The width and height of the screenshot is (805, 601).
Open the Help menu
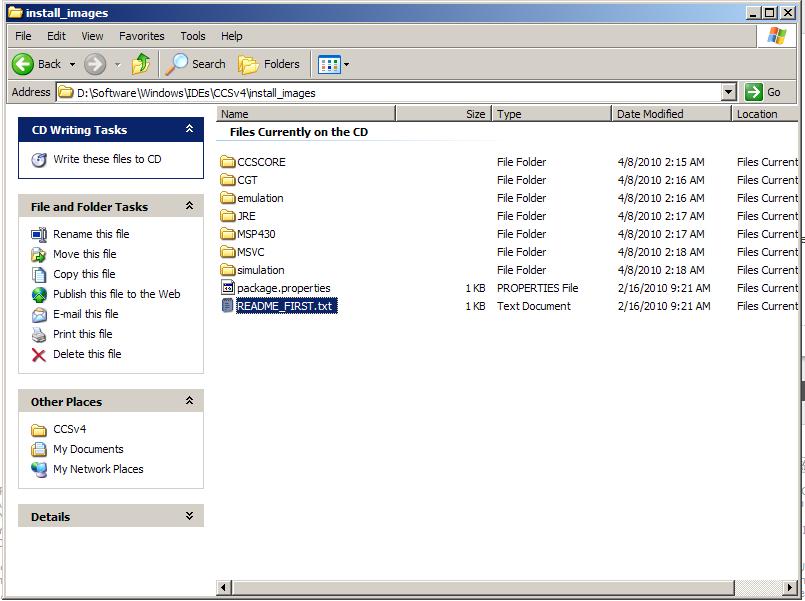click(x=232, y=36)
